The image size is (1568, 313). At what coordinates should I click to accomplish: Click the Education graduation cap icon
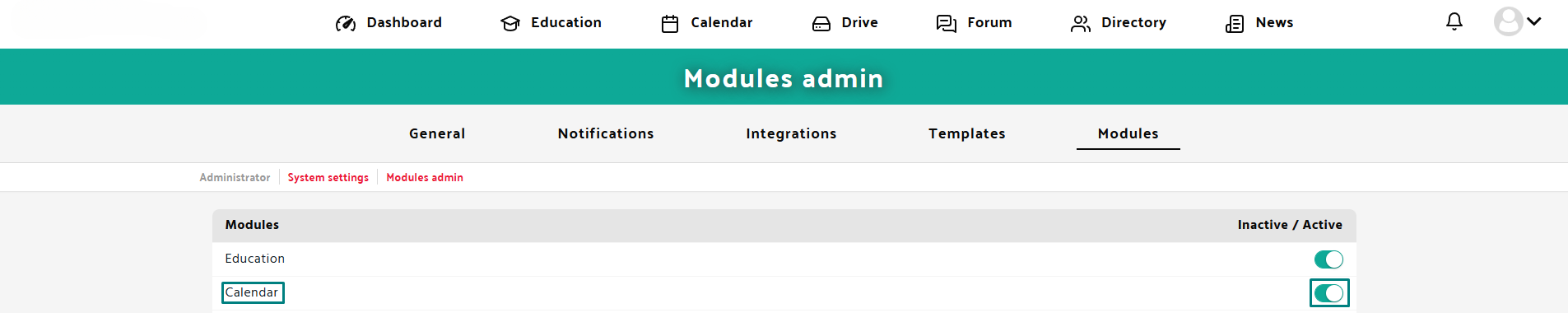click(x=510, y=23)
